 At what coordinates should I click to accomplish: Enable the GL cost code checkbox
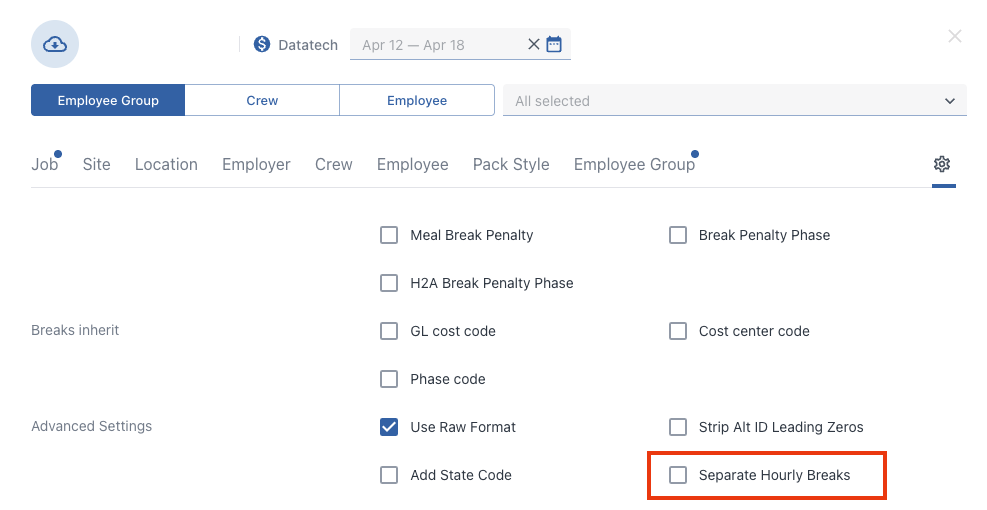(x=389, y=331)
